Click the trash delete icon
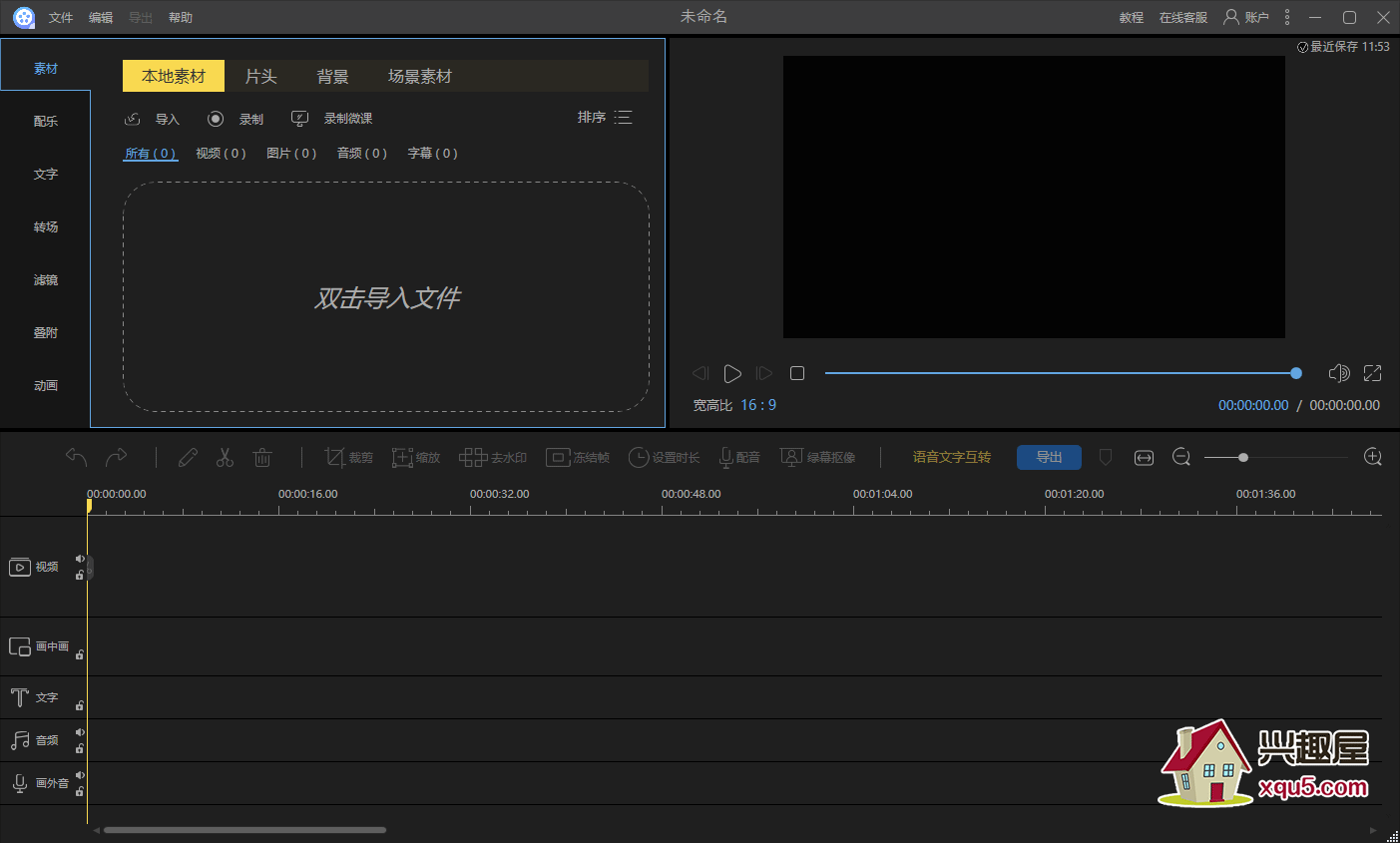This screenshot has width=1400, height=843. pos(262,457)
